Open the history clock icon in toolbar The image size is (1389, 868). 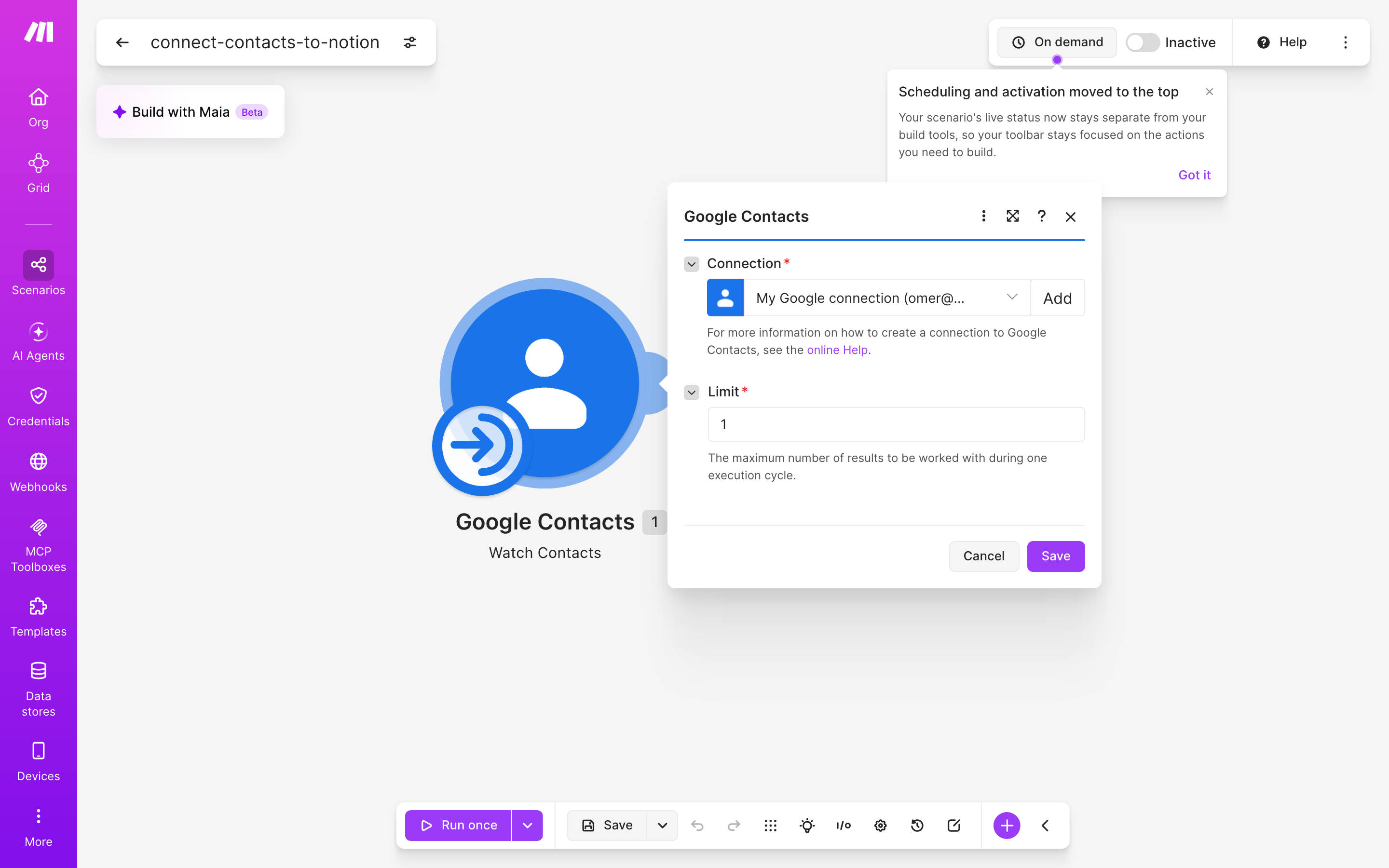(x=917, y=826)
